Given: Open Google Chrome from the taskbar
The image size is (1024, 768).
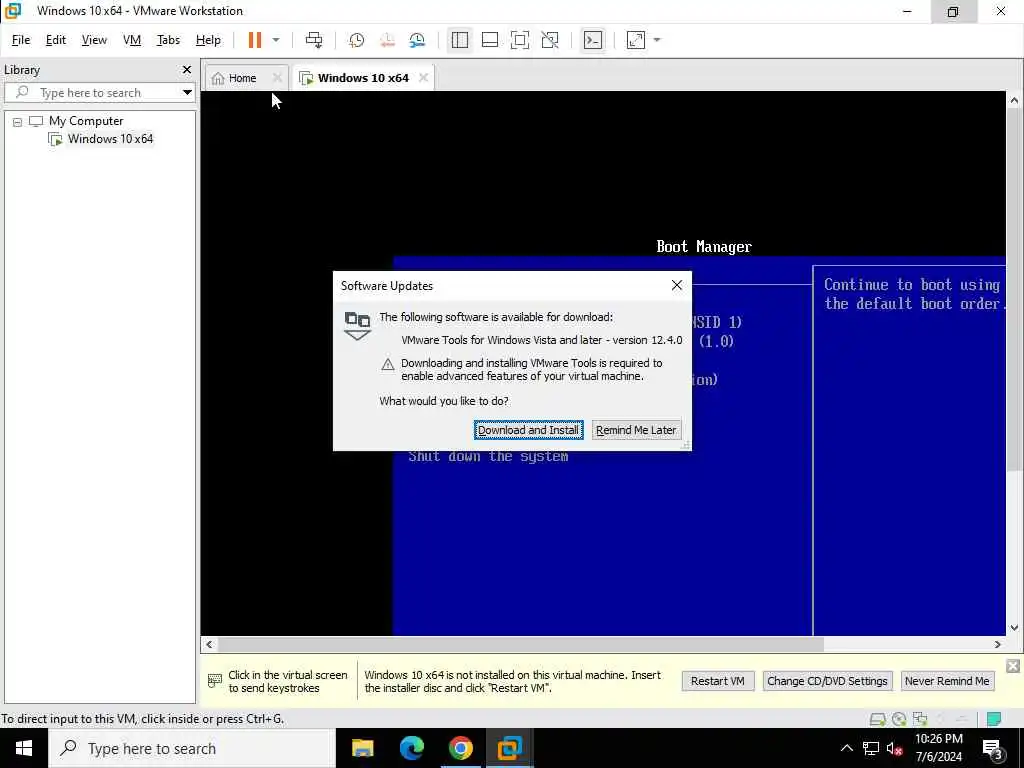Looking at the screenshot, I should pyautogui.click(x=460, y=748).
